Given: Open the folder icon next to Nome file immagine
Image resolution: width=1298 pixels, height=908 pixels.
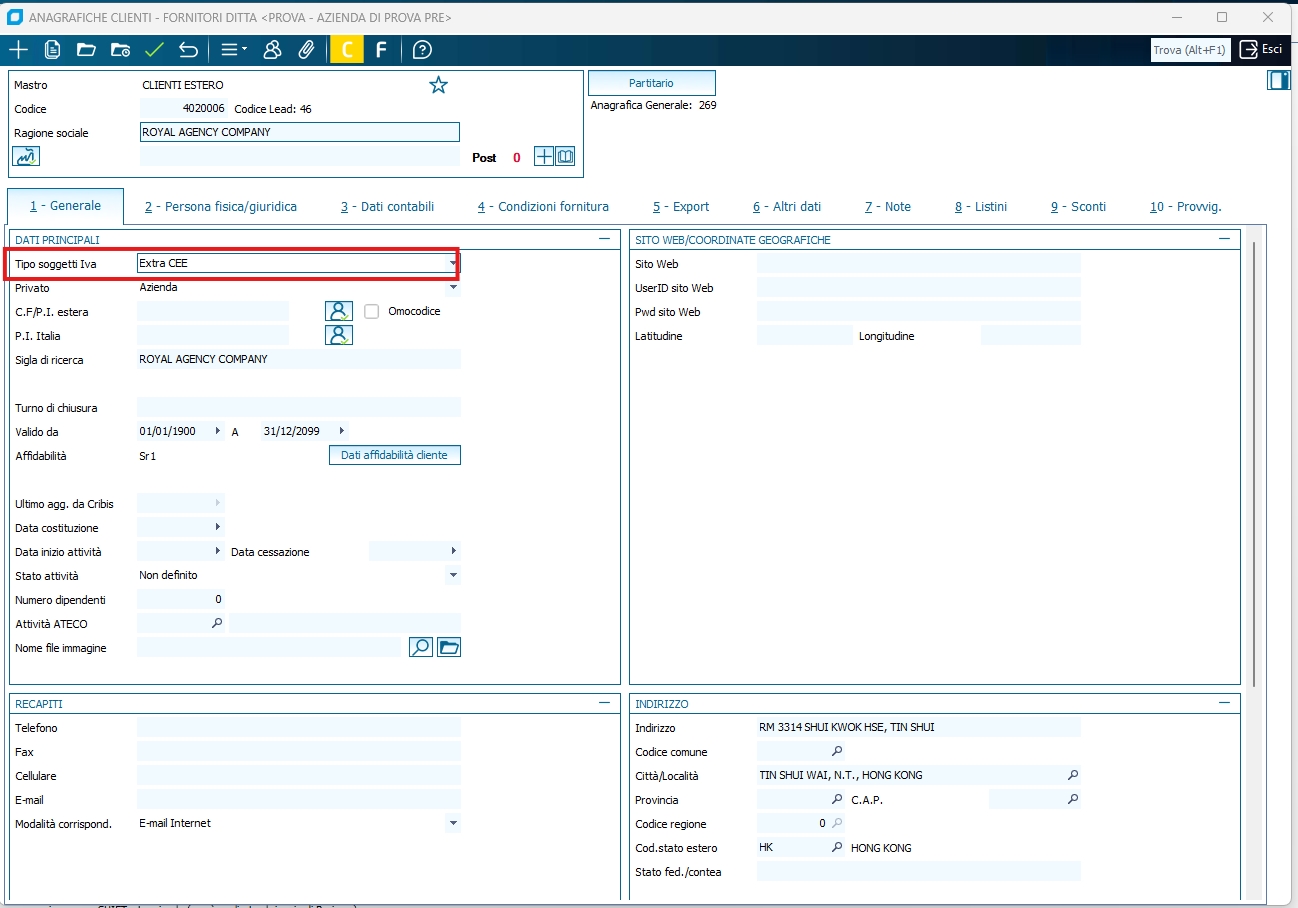Looking at the screenshot, I should pyautogui.click(x=449, y=648).
